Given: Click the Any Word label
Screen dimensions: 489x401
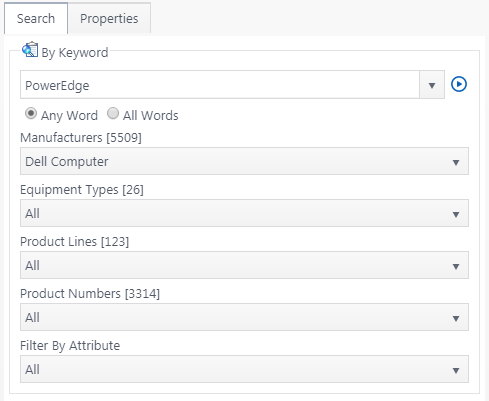Looking at the screenshot, I should (69, 116).
